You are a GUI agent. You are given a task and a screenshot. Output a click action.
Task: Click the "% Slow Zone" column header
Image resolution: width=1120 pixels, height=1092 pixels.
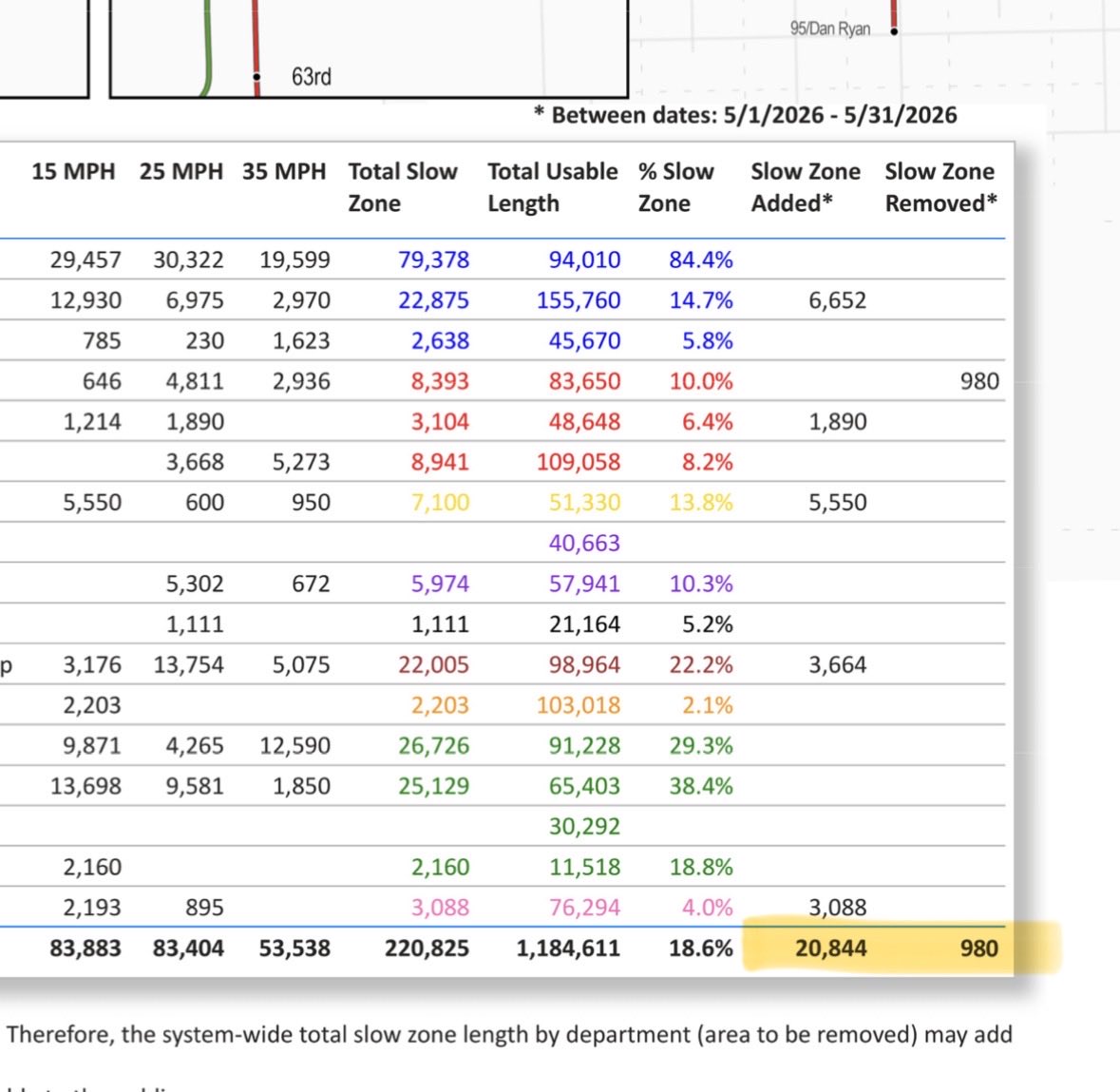[x=675, y=187]
